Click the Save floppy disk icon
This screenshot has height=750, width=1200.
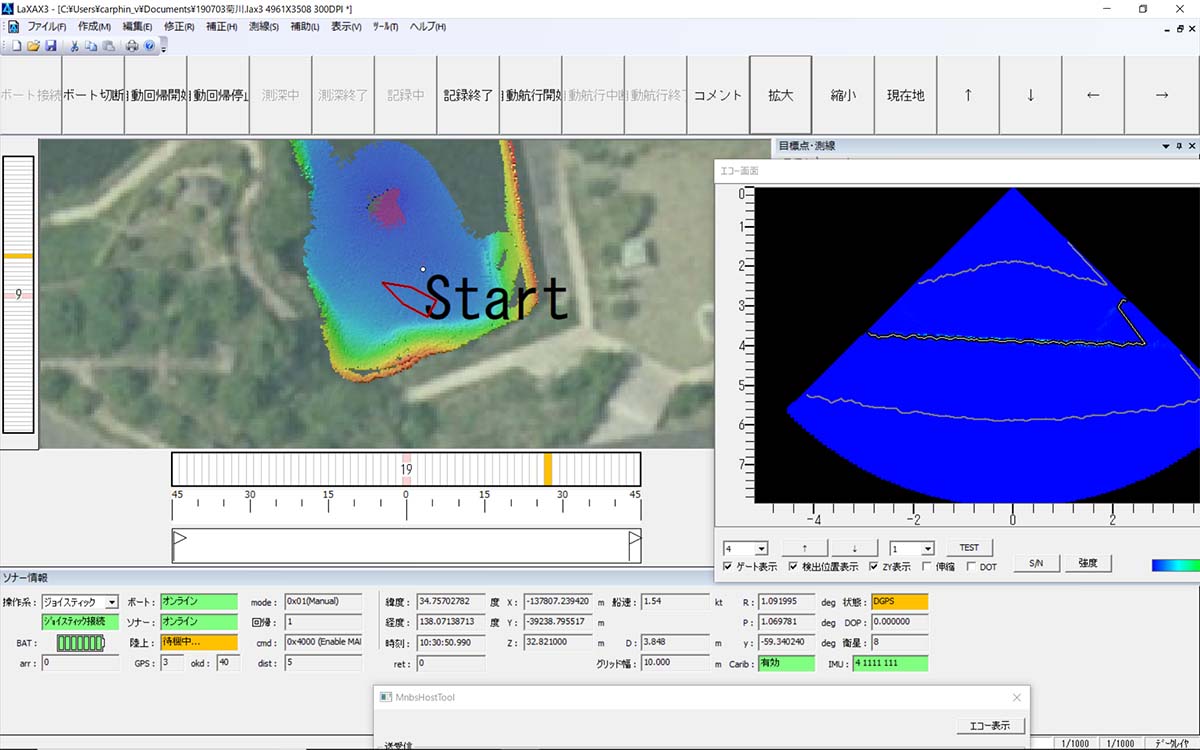[50, 46]
